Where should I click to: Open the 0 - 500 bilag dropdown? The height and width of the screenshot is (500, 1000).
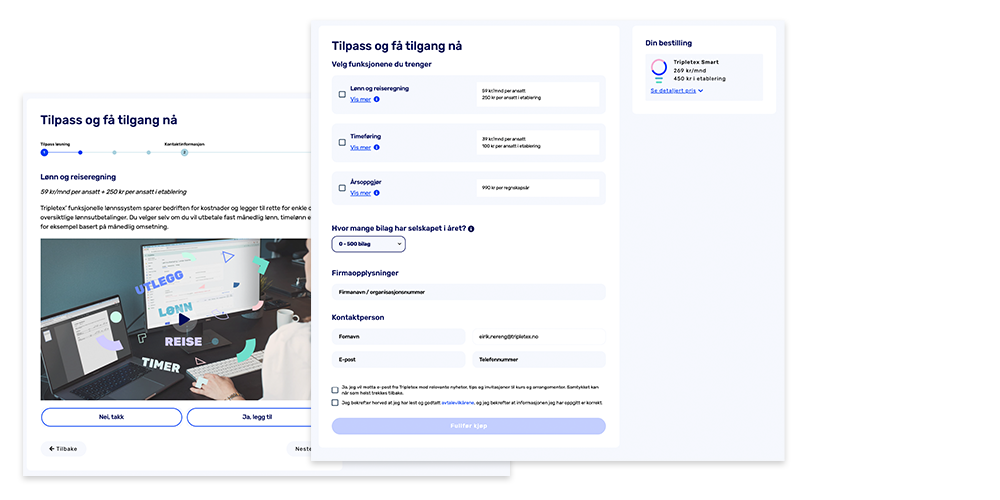(x=369, y=244)
